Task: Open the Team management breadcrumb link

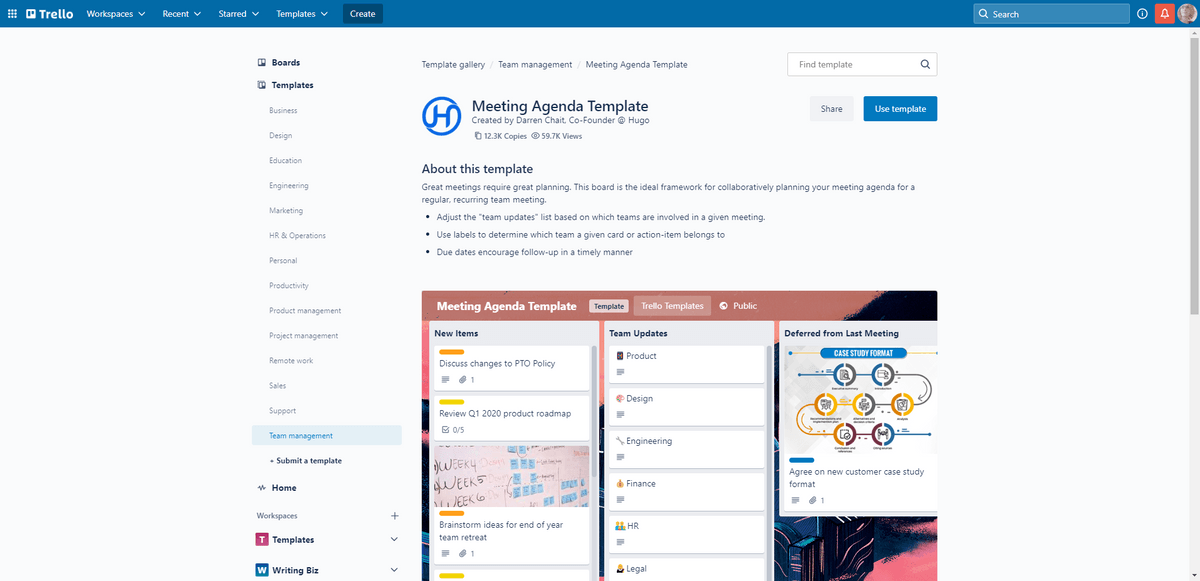Action: [535, 64]
